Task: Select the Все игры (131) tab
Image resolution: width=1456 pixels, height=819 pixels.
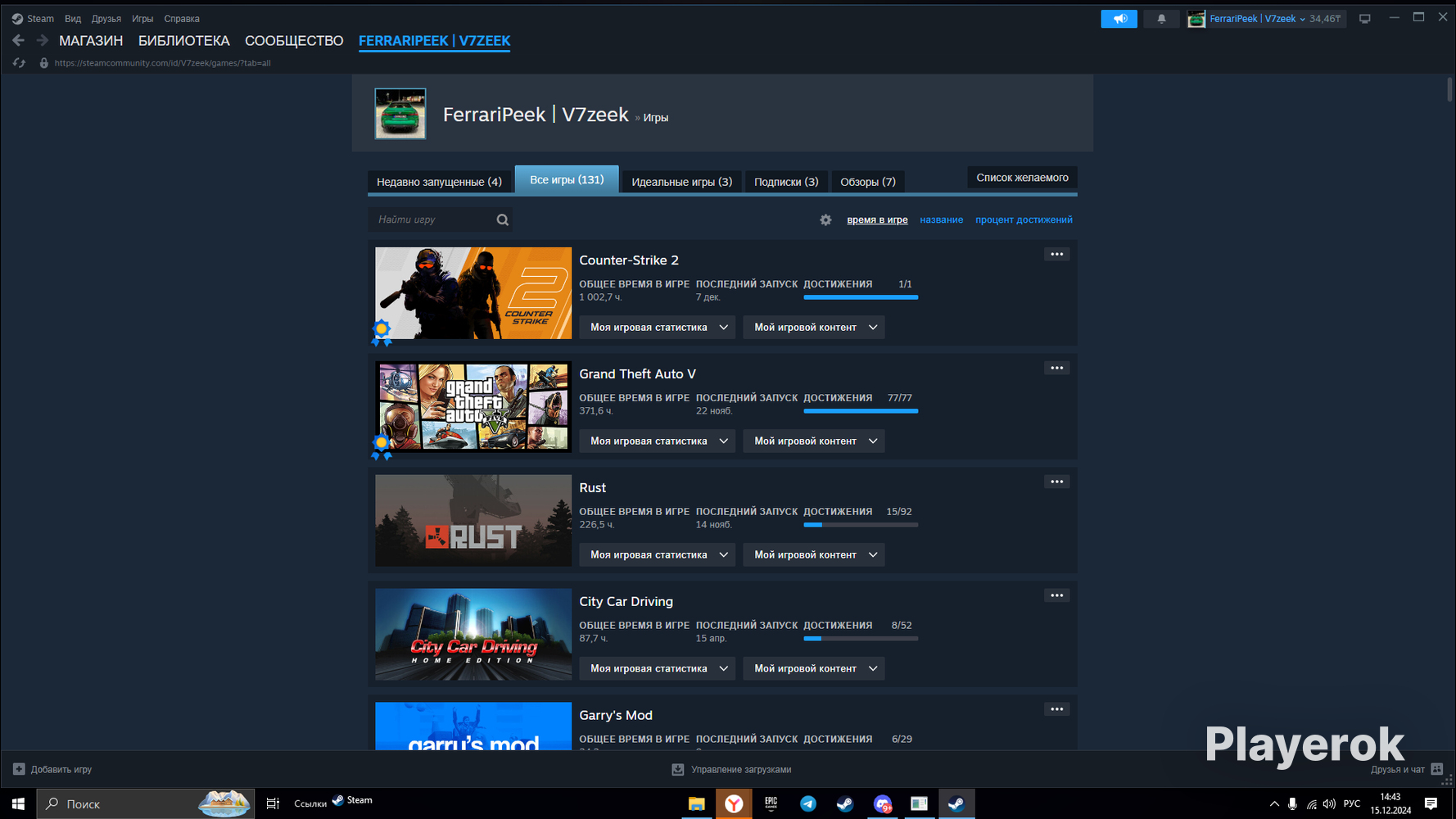Action: click(567, 179)
